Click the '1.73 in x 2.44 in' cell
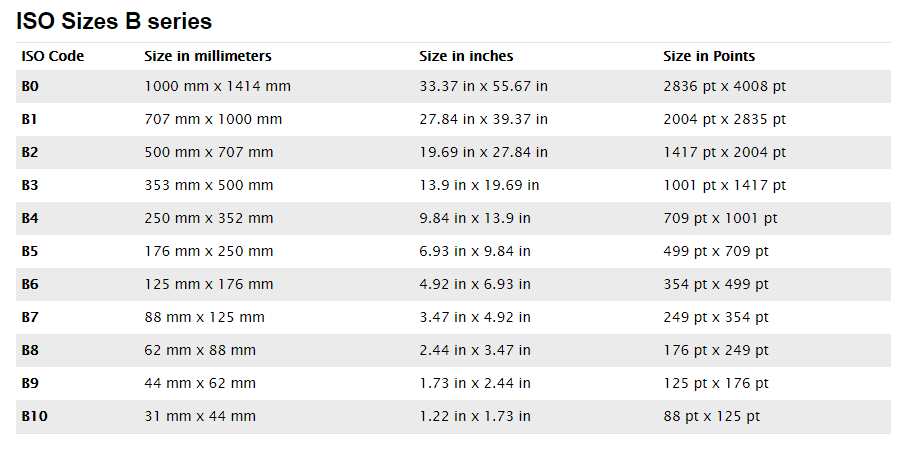Viewport: 907px width, 450px height. [475, 383]
